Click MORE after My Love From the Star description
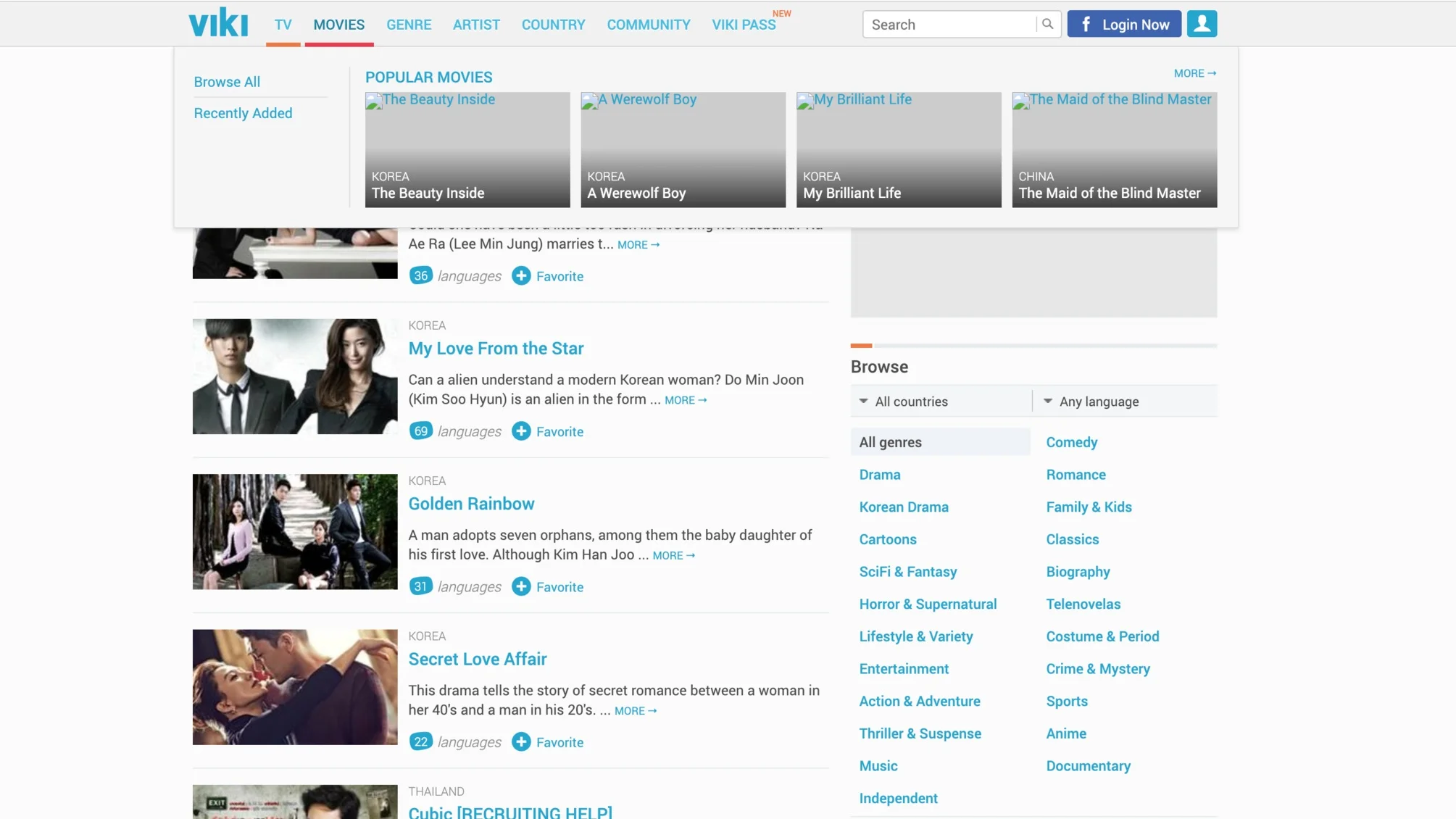This screenshot has width=1456, height=819. pos(686,400)
